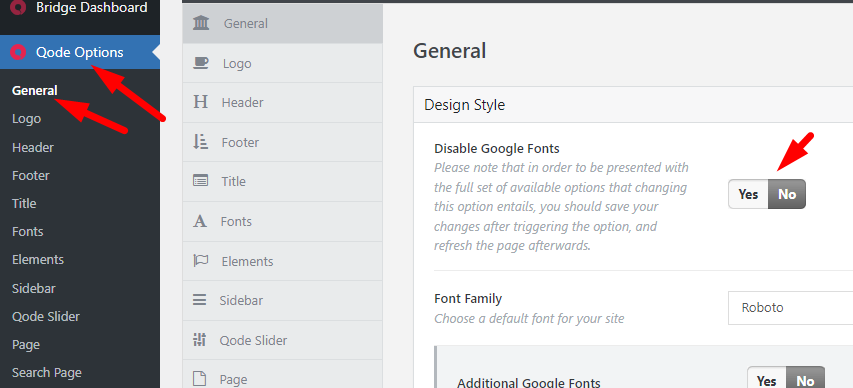Switch to the Footer options tab

[282, 142]
